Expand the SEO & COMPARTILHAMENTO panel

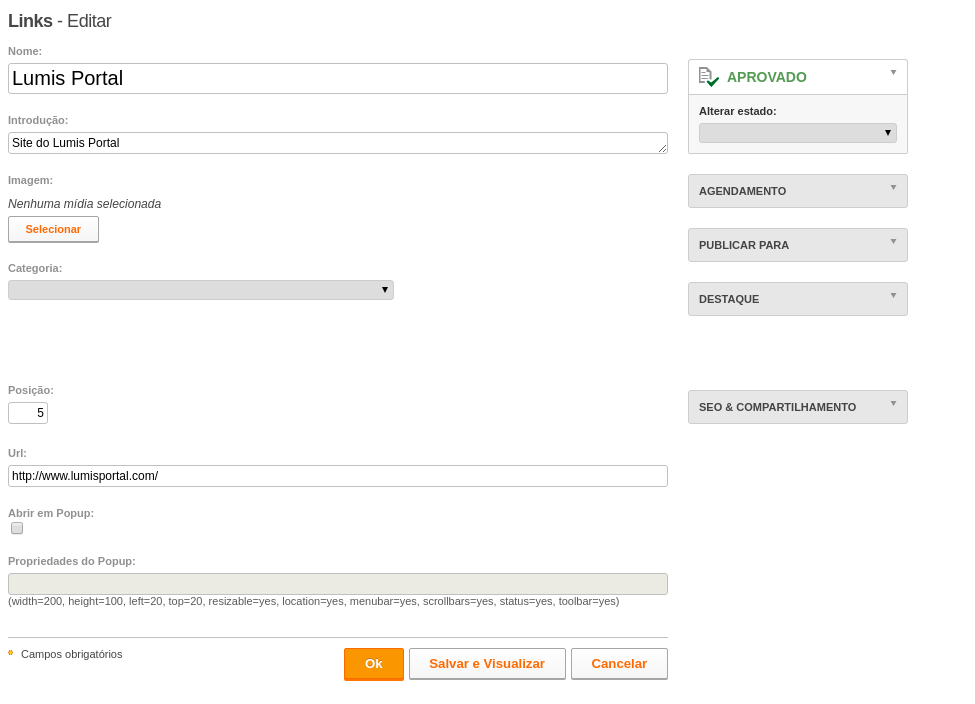tap(797, 407)
